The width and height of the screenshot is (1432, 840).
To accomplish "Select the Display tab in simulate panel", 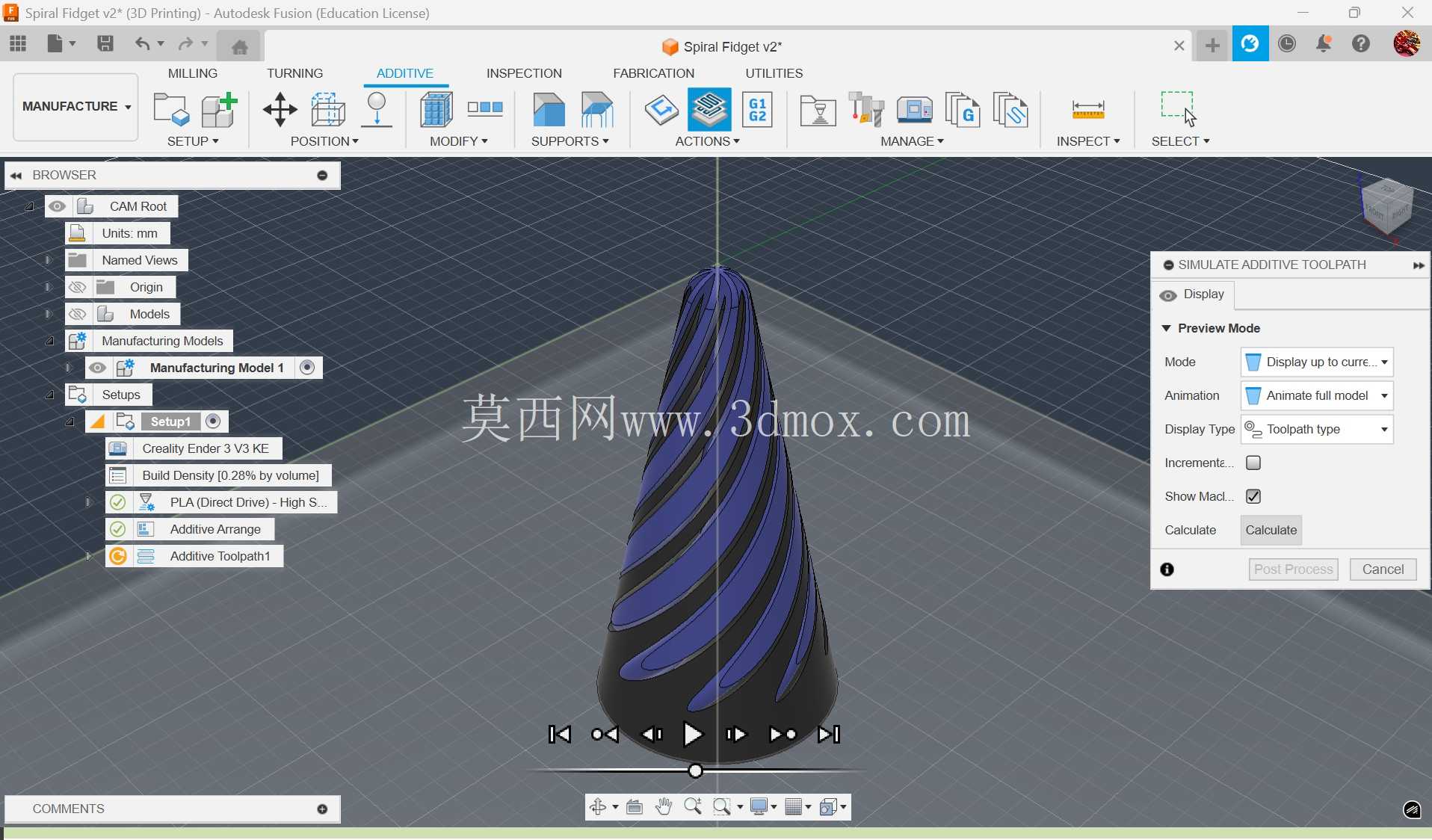I will (1193, 294).
